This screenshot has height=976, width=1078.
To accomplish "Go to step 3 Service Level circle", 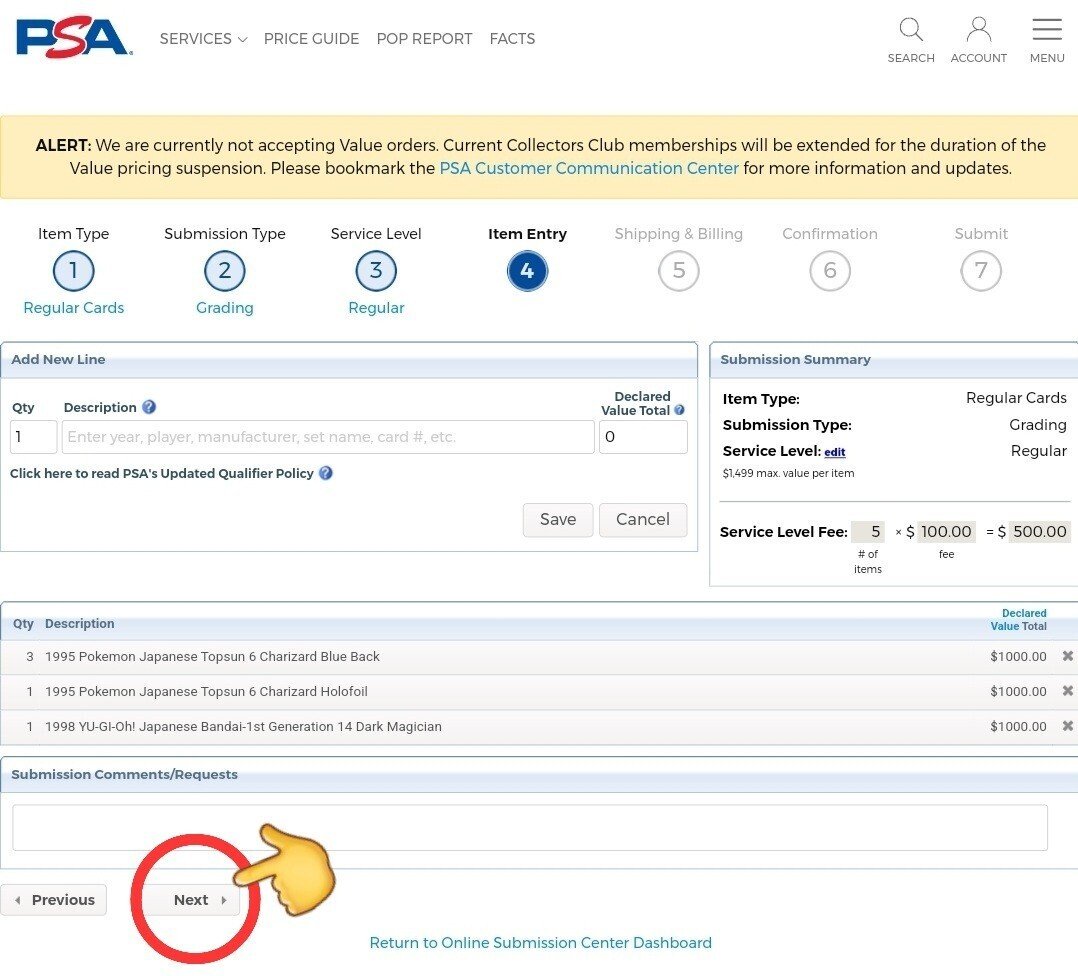I will coord(376,271).
